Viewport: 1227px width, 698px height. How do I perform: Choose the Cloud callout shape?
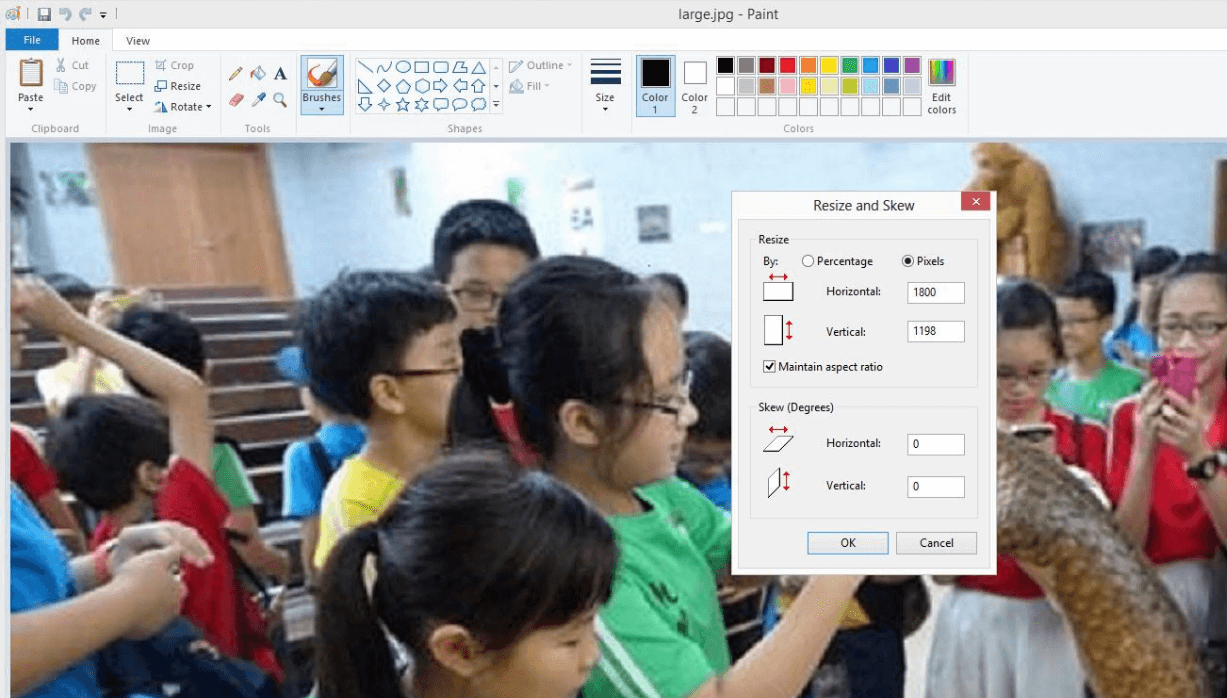click(x=479, y=104)
